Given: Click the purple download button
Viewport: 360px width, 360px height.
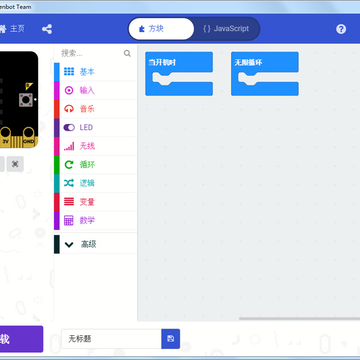Looking at the screenshot, I should (x=21, y=339).
